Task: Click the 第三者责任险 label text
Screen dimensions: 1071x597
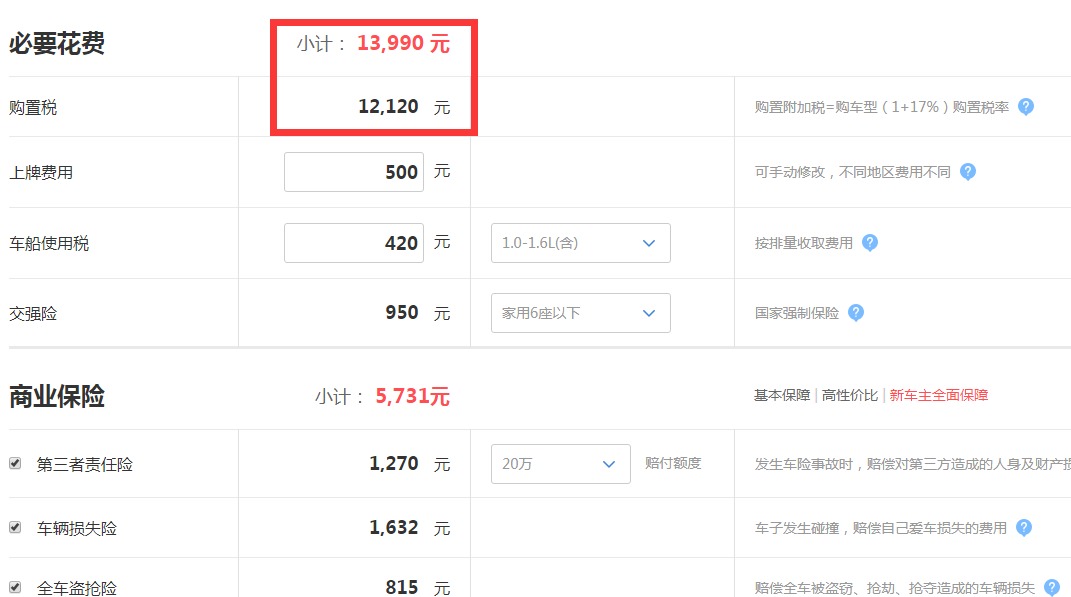Action: coord(85,464)
